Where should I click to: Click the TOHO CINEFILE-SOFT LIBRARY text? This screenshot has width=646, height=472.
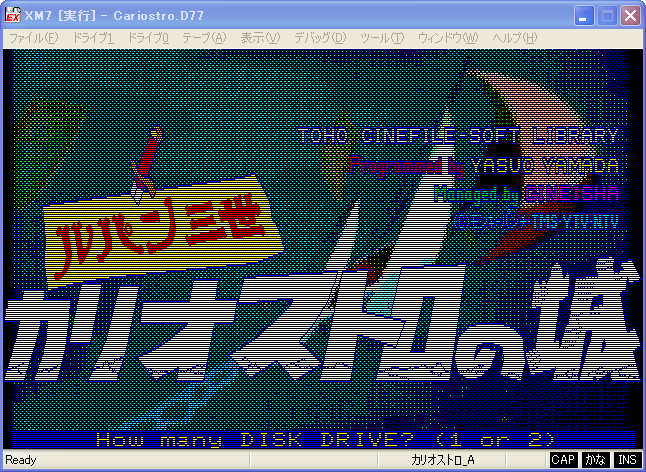pyautogui.click(x=457, y=136)
